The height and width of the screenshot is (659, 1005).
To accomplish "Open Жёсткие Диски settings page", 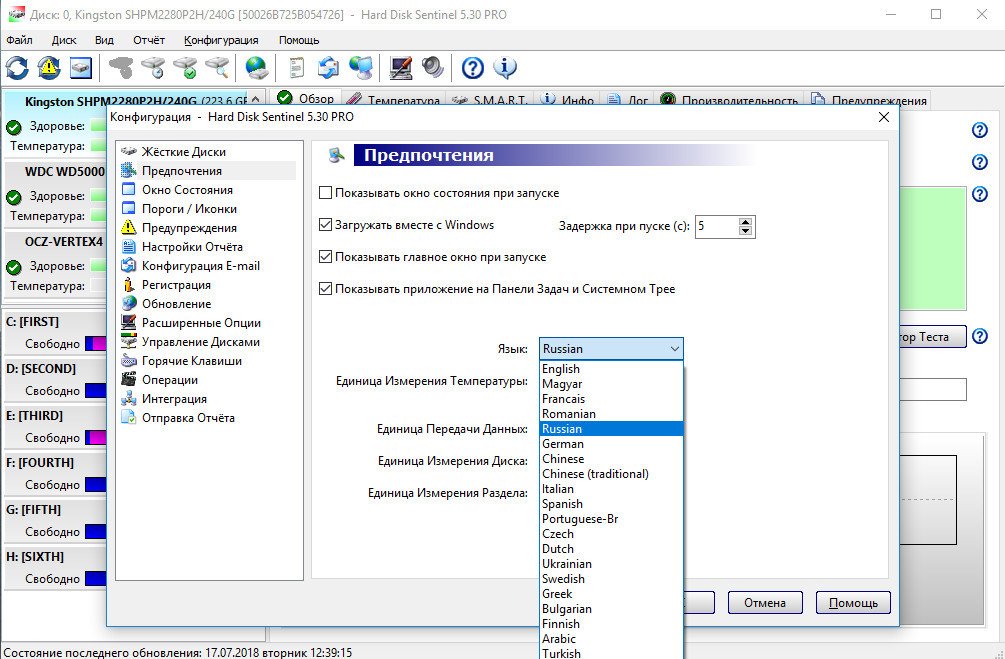I will tap(183, 152).
